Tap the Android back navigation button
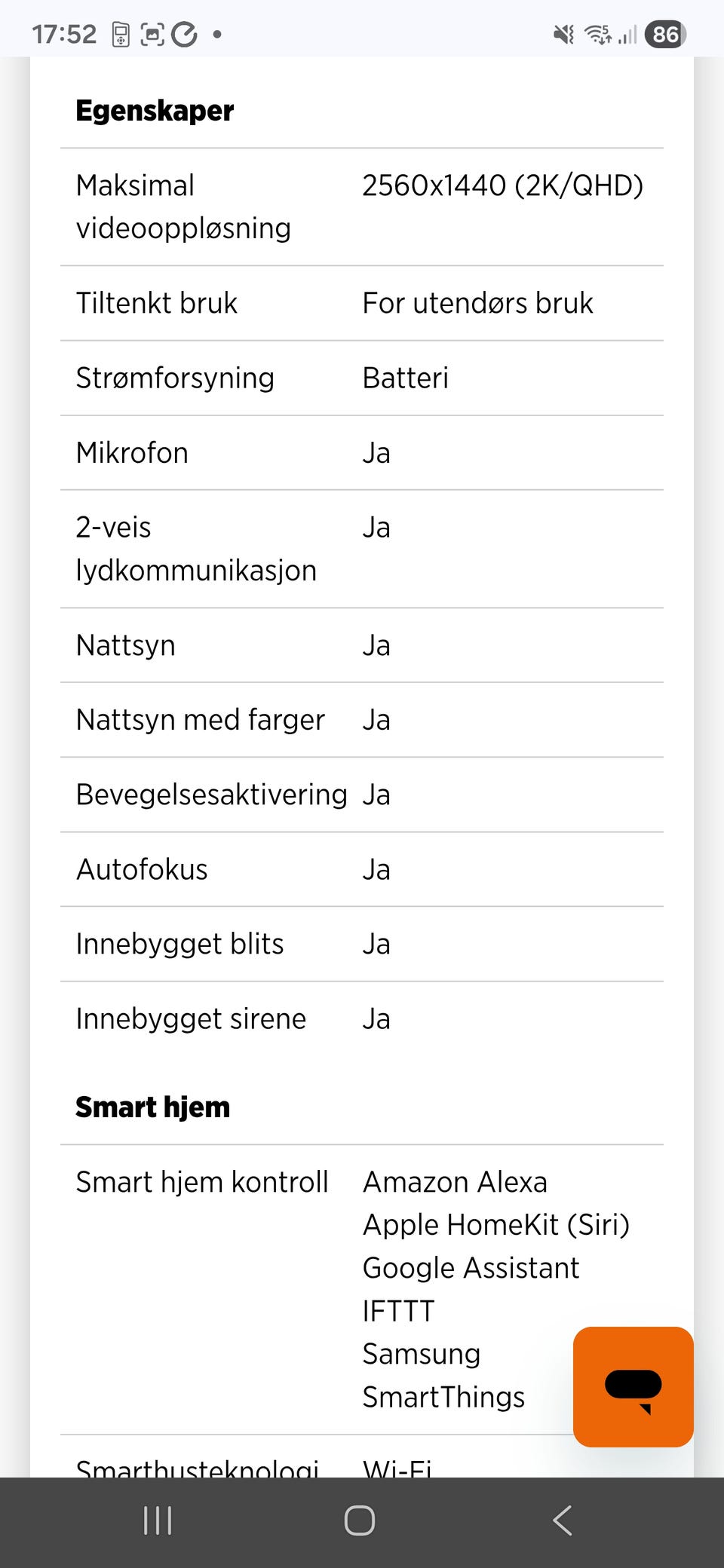This screenshot has width=724, height=1568. tap(563, 1521)
